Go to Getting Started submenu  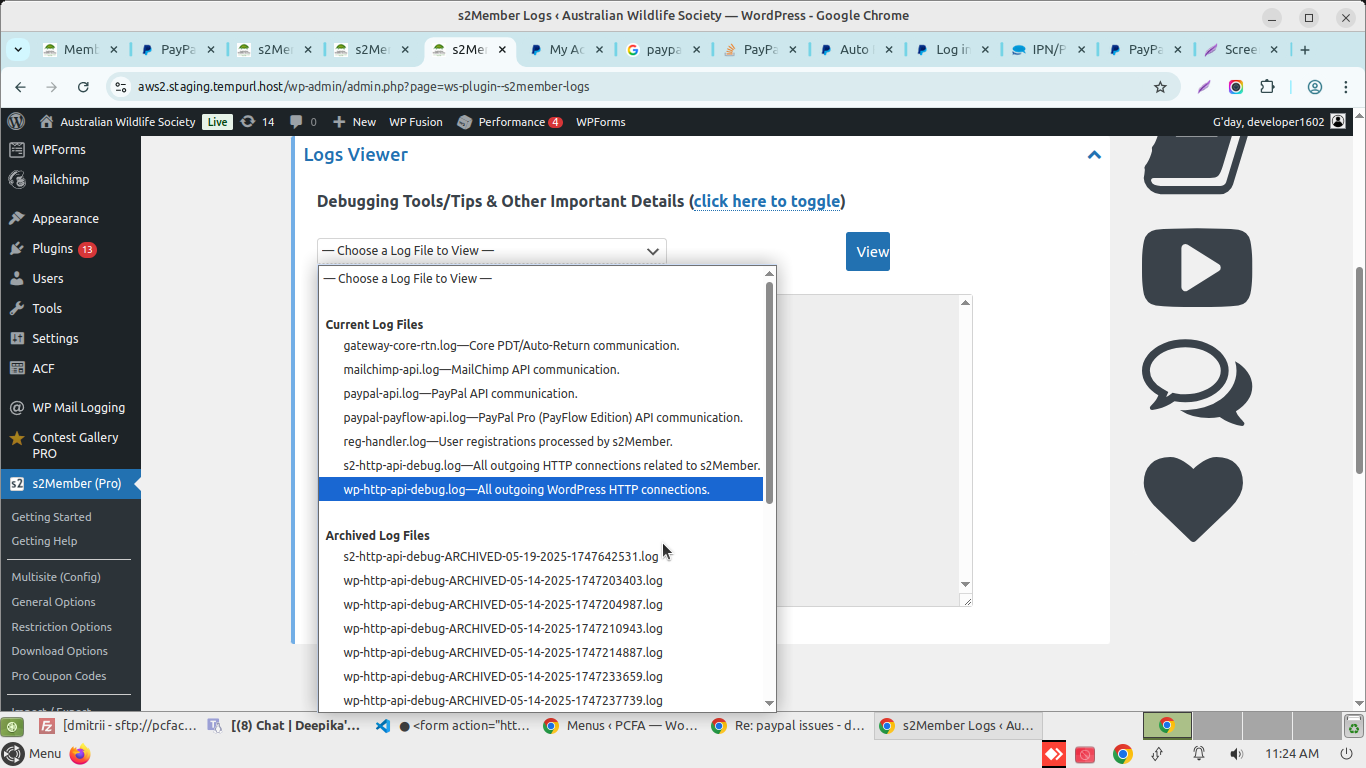[x=51, y=517]
